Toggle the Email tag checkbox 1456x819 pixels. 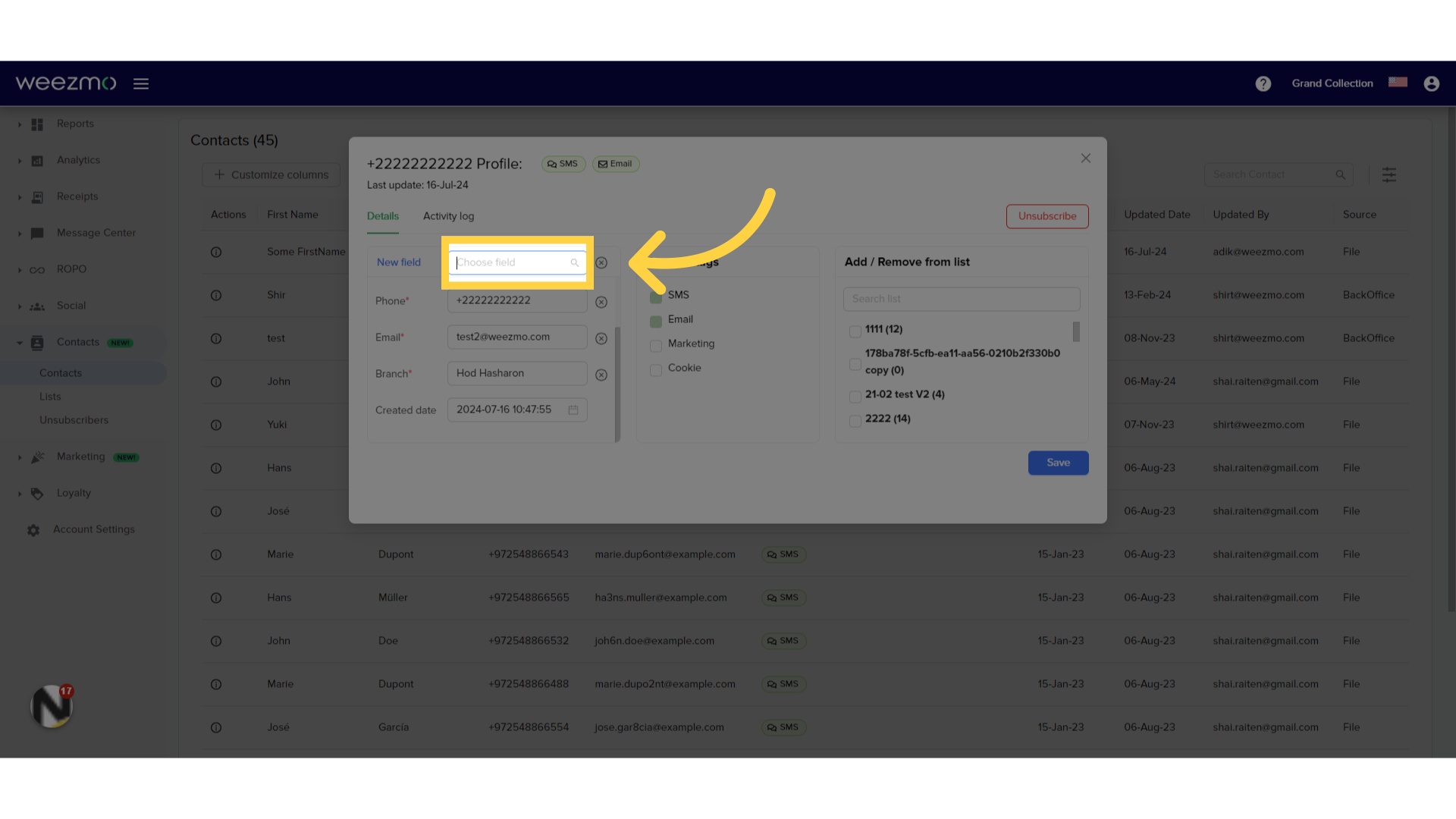tap(656, 322)
